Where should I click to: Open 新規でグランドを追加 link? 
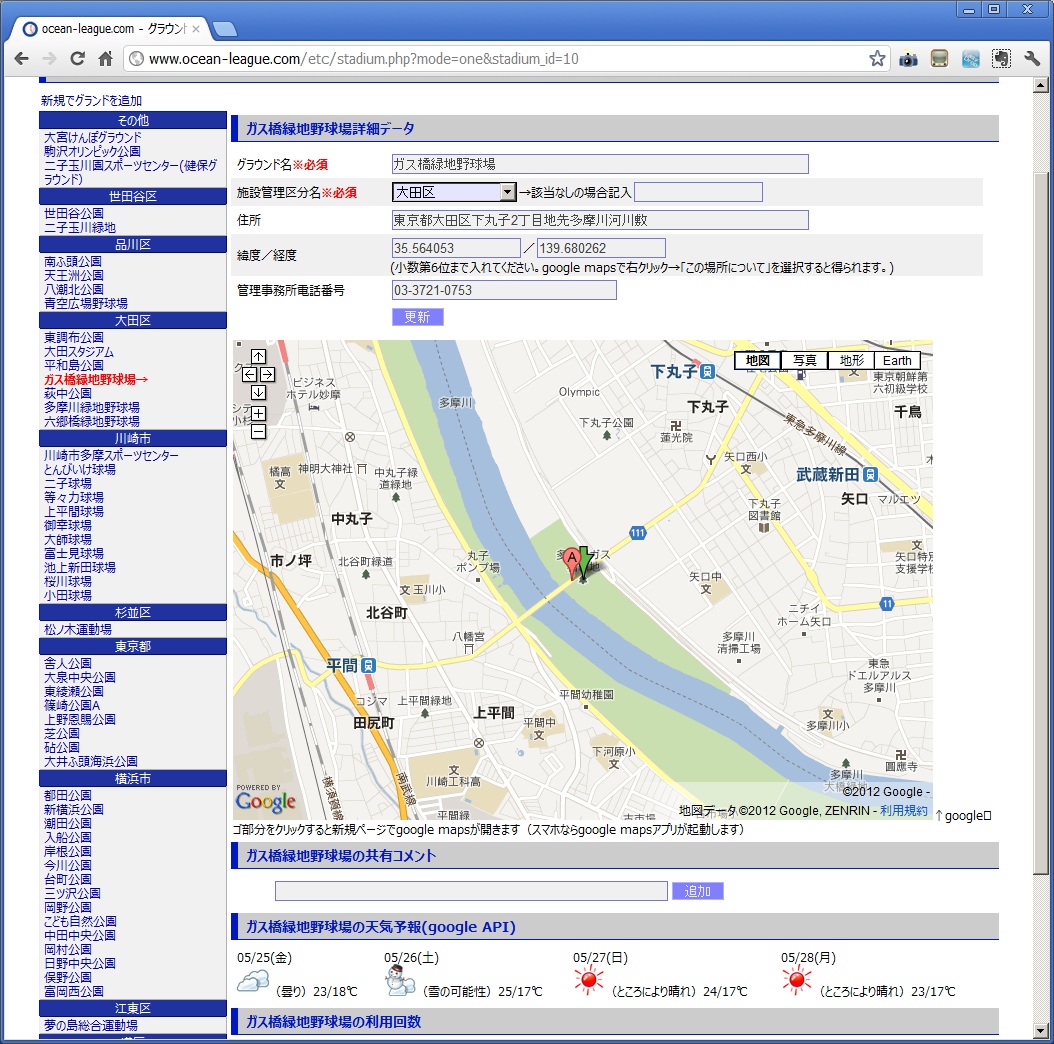tap(91, 101)
